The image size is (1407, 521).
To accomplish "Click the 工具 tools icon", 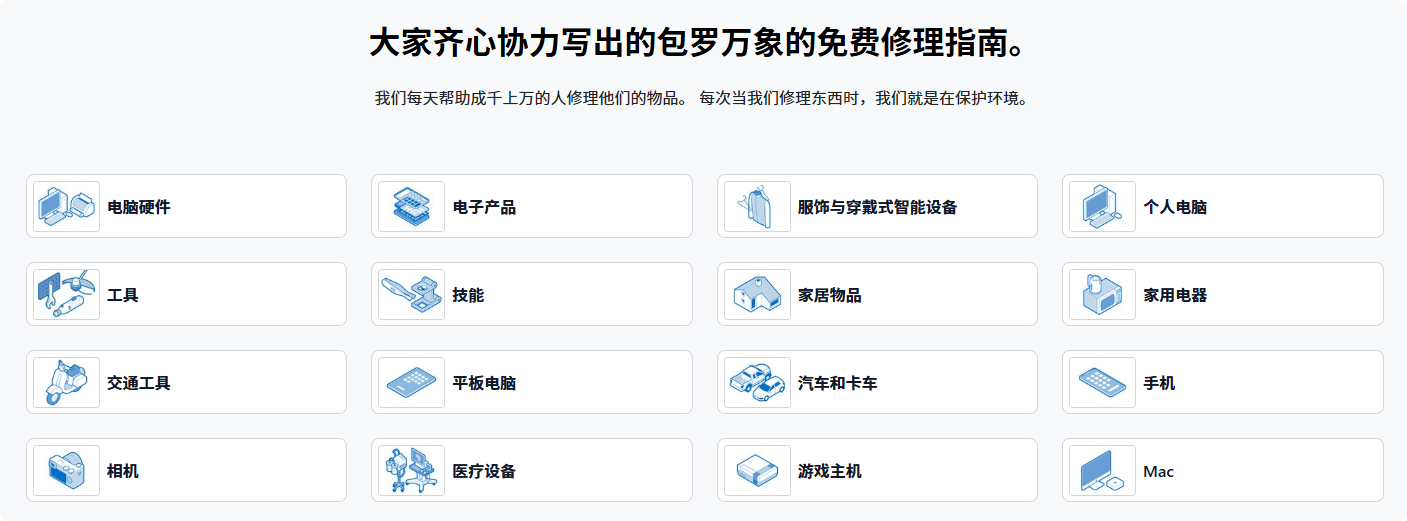I will pos(66,295).
